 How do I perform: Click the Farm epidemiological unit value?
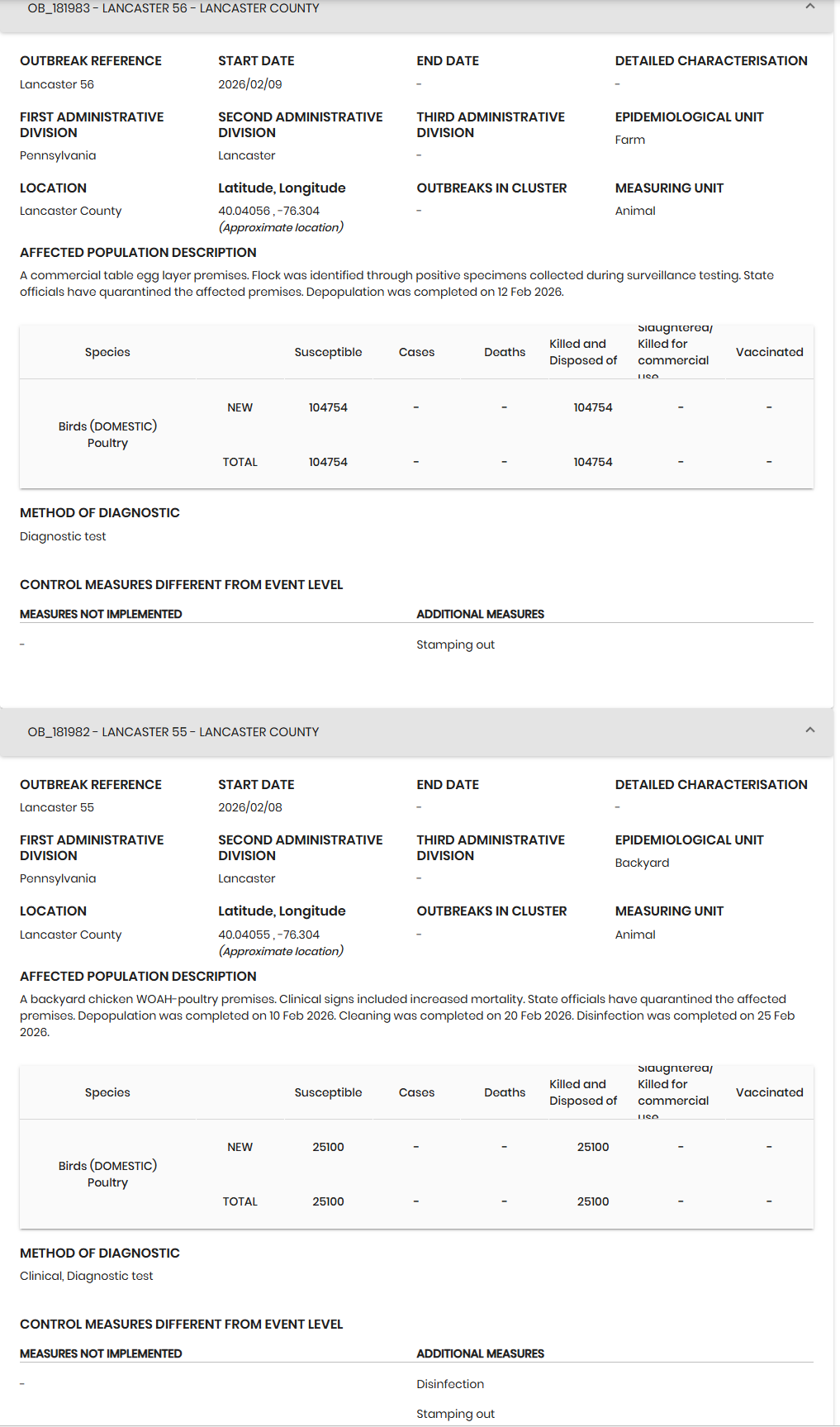630,140
